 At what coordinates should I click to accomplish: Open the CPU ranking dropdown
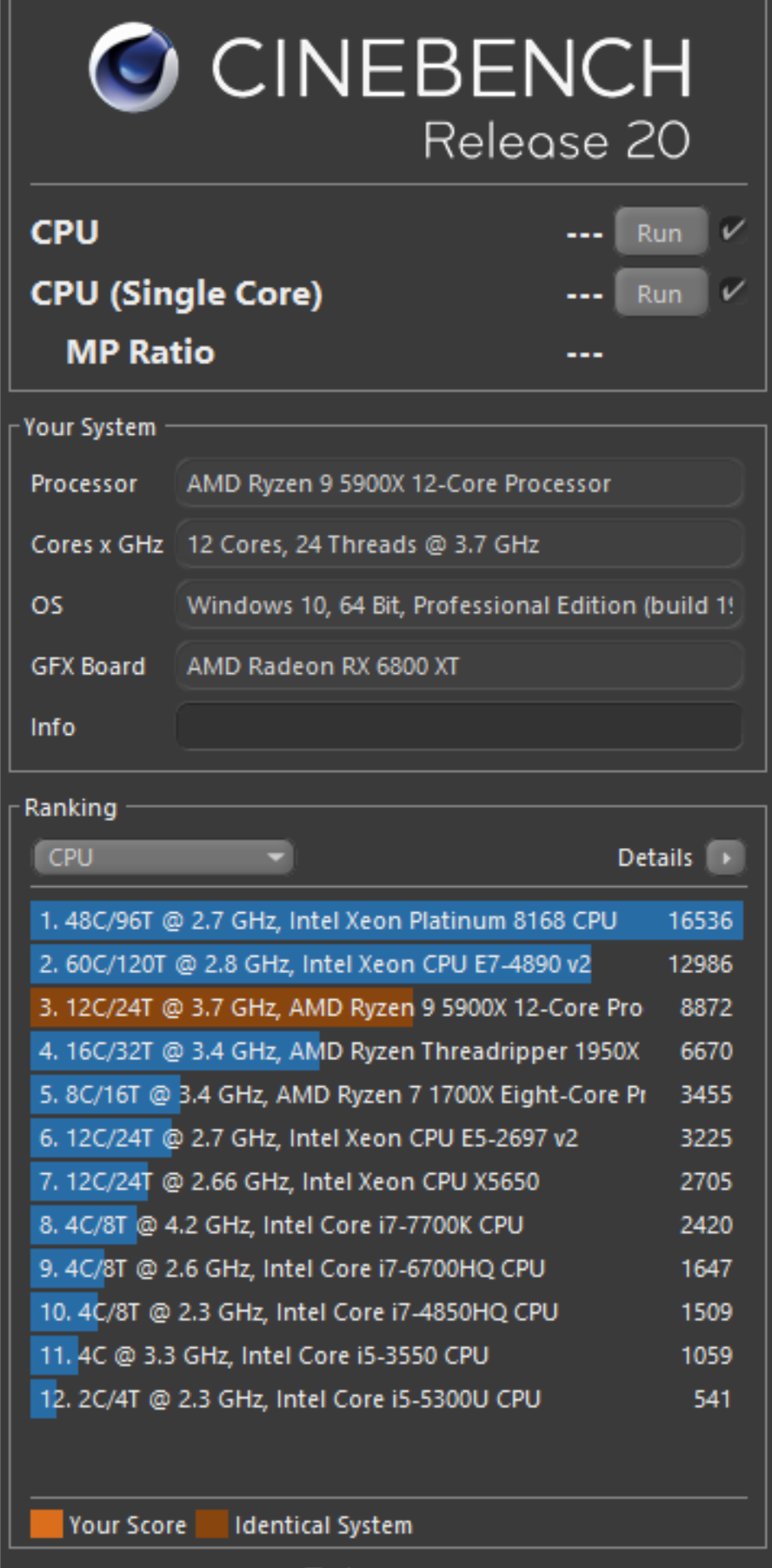pos(163,857)
